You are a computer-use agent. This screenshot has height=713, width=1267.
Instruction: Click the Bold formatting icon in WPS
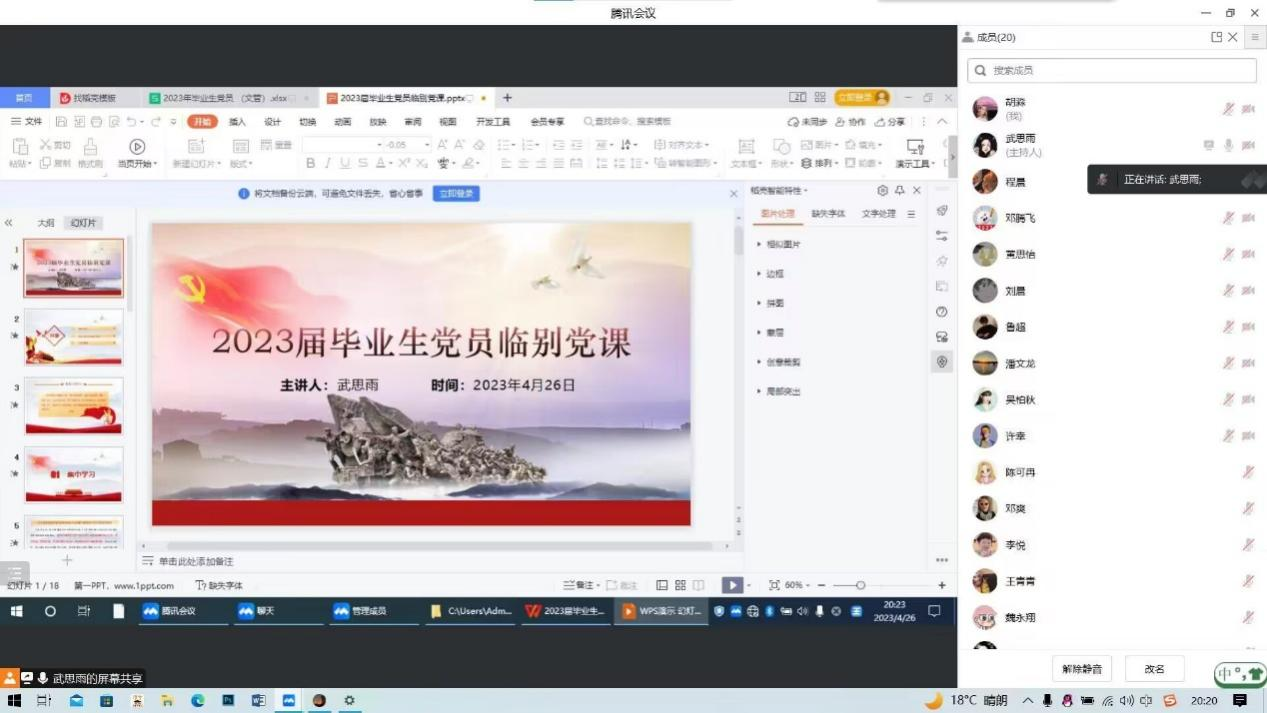click(311, 163)
